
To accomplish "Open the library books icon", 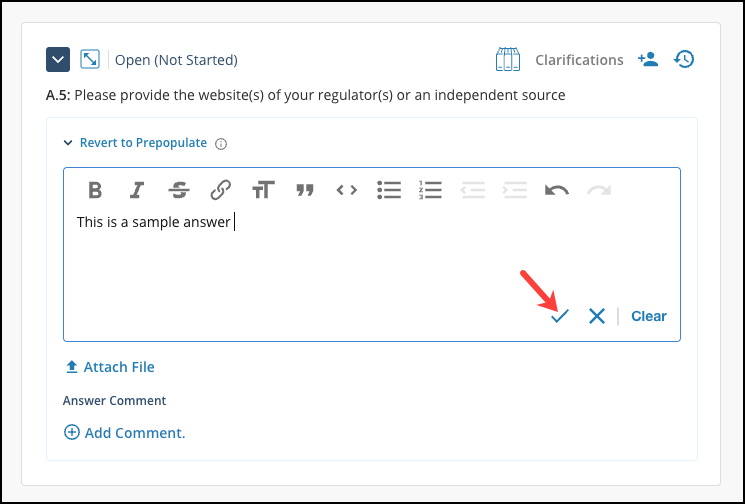I will (507, 59).
